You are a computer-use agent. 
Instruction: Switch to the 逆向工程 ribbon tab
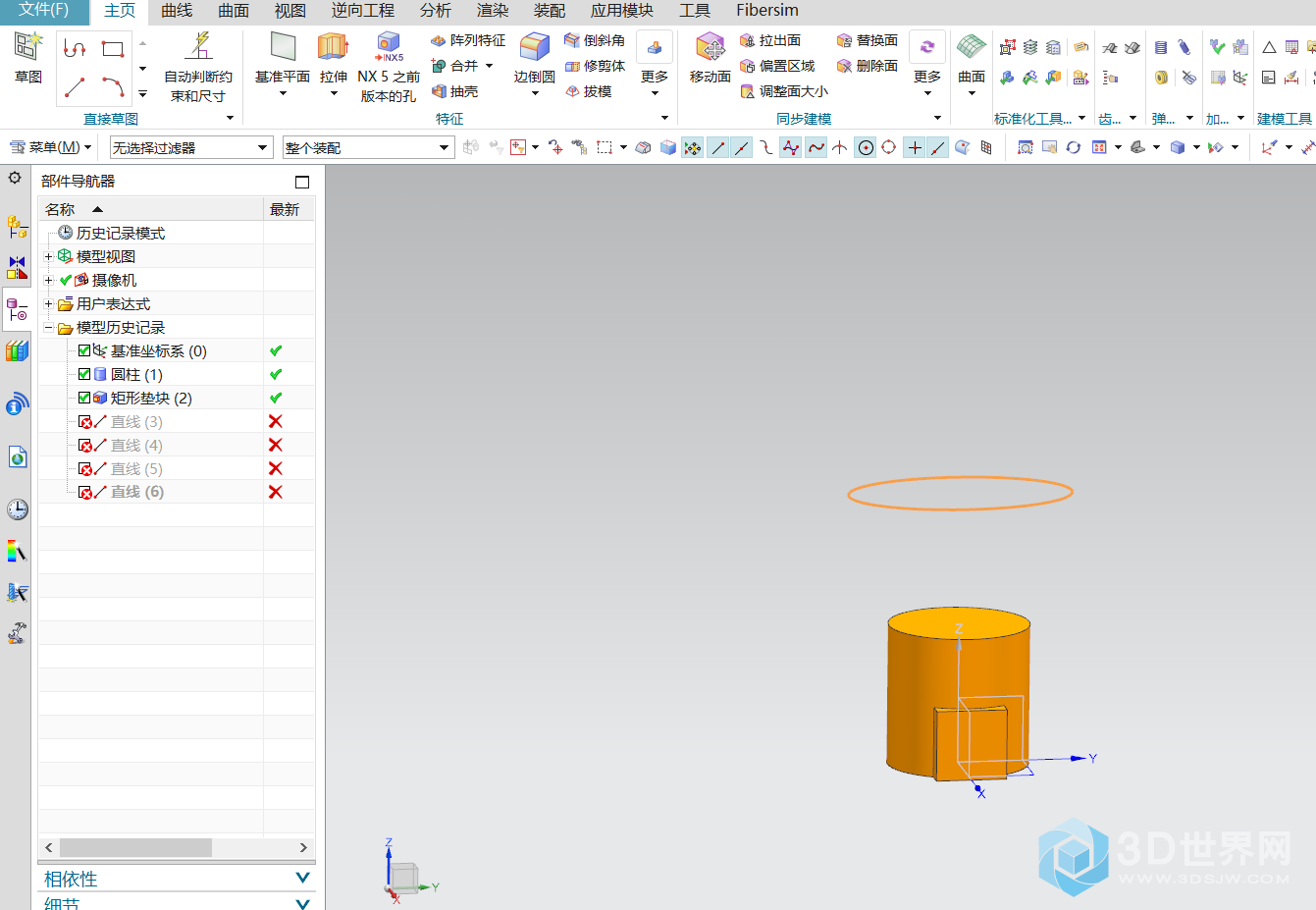click(x=363, y=11)
